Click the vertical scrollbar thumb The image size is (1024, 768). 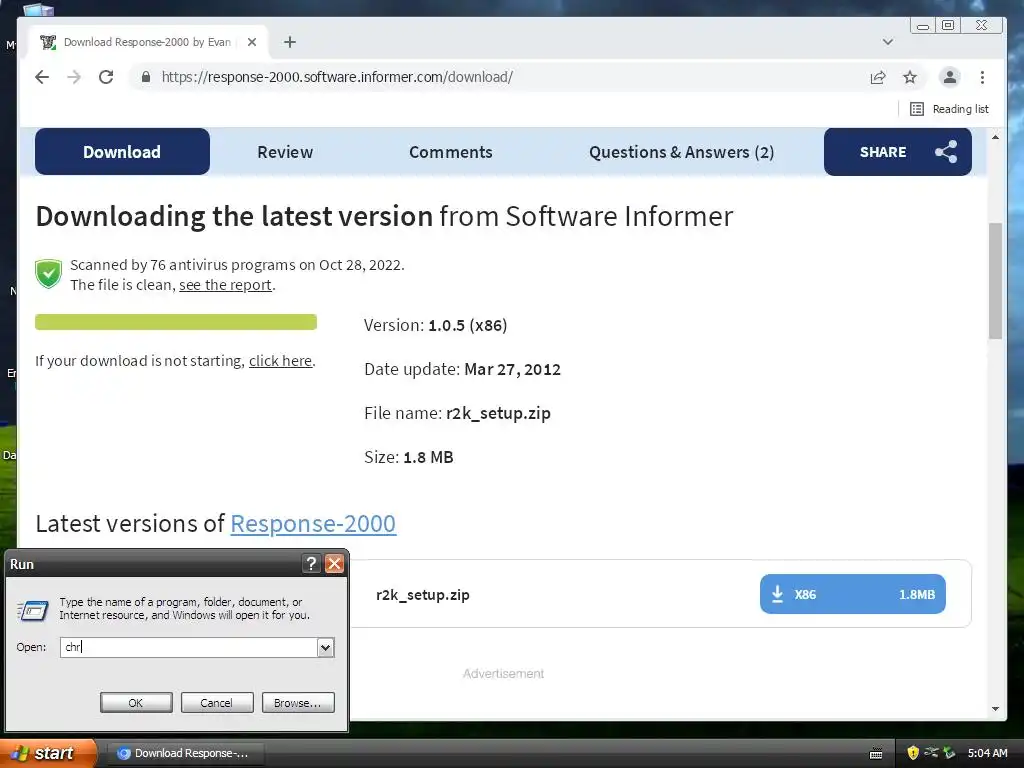coord(995,281)
